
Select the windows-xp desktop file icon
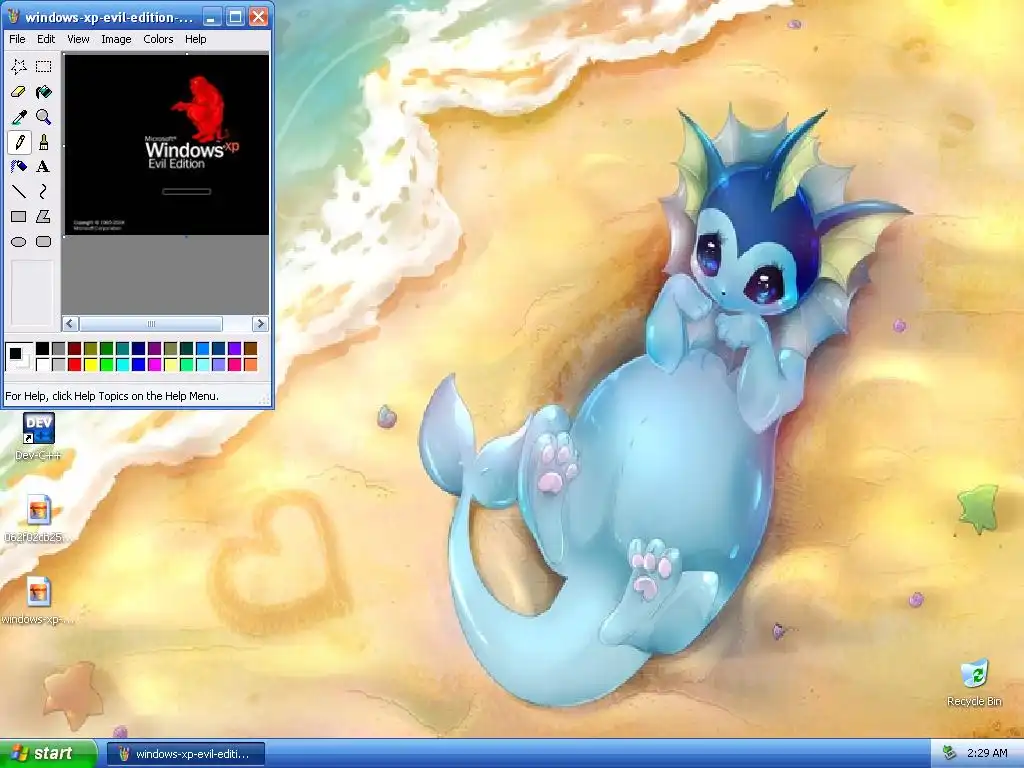(38, 601)
